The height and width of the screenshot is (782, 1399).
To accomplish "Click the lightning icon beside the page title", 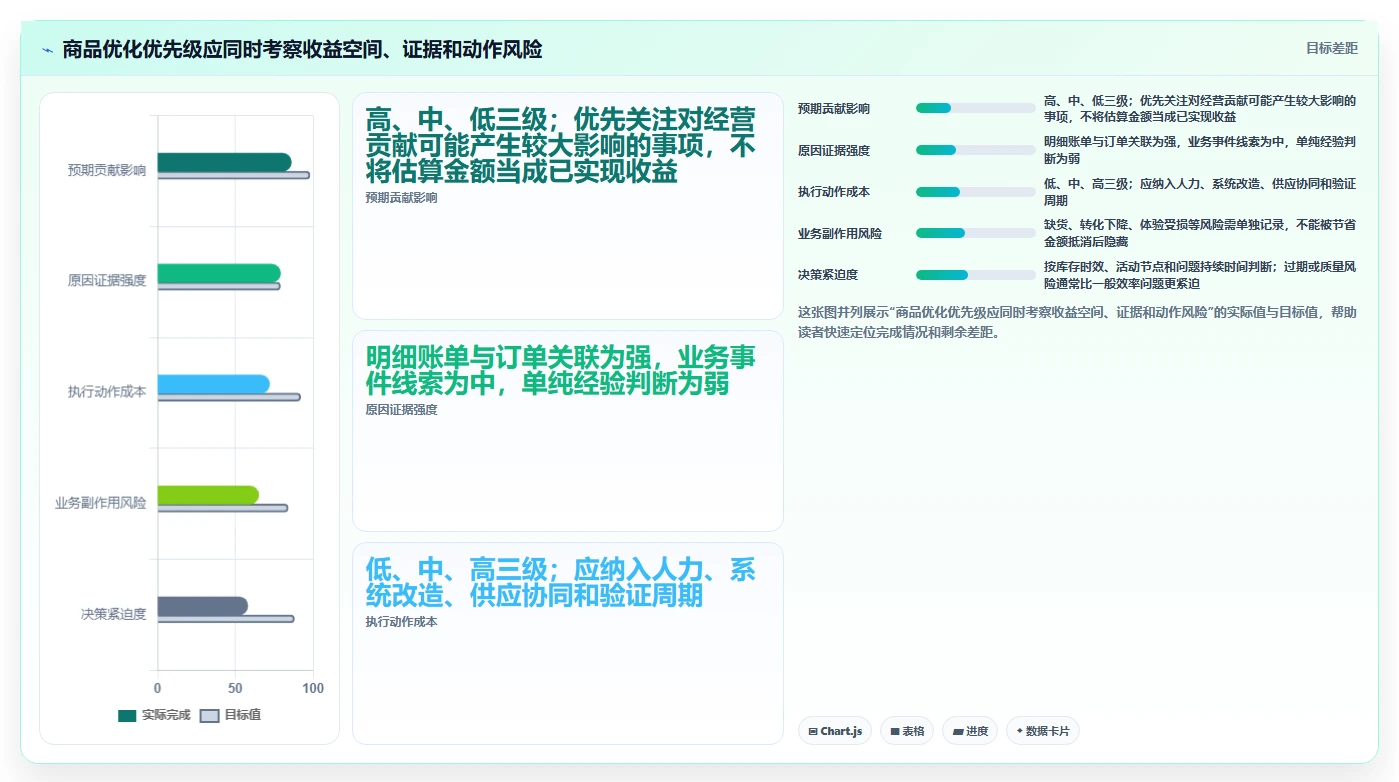I will 47,50.
